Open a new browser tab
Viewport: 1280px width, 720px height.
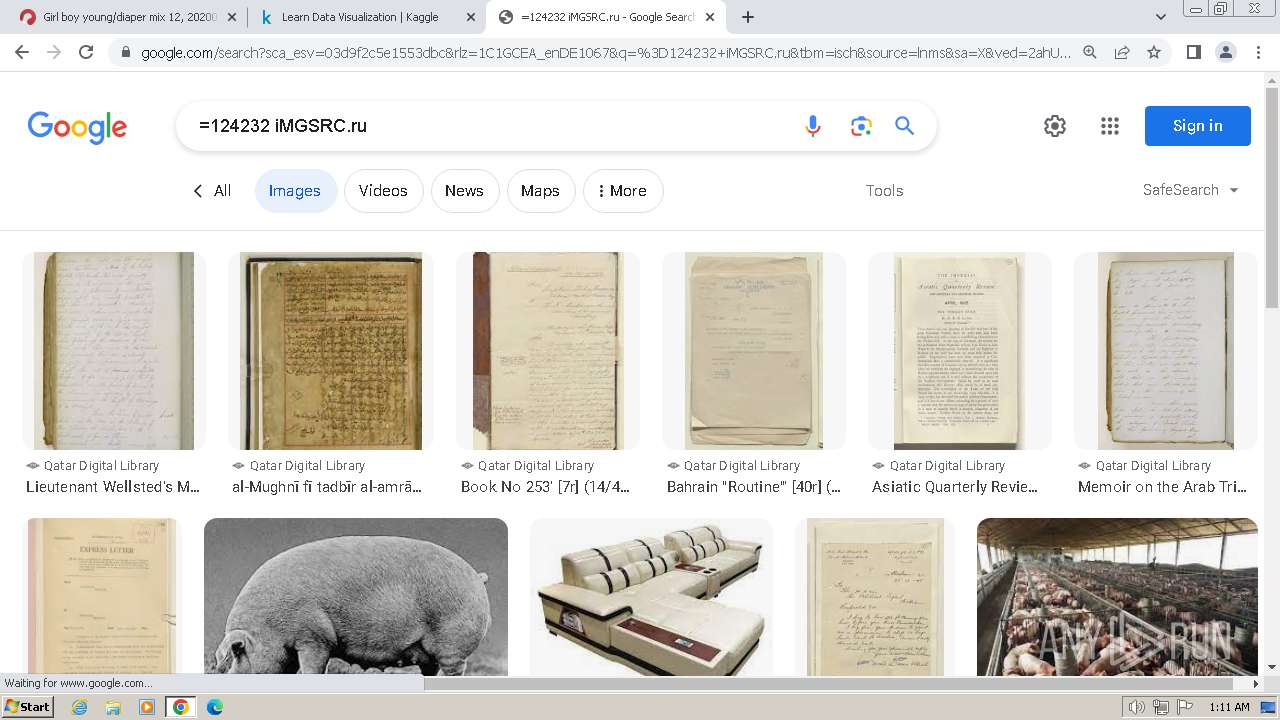pos(748,17)
